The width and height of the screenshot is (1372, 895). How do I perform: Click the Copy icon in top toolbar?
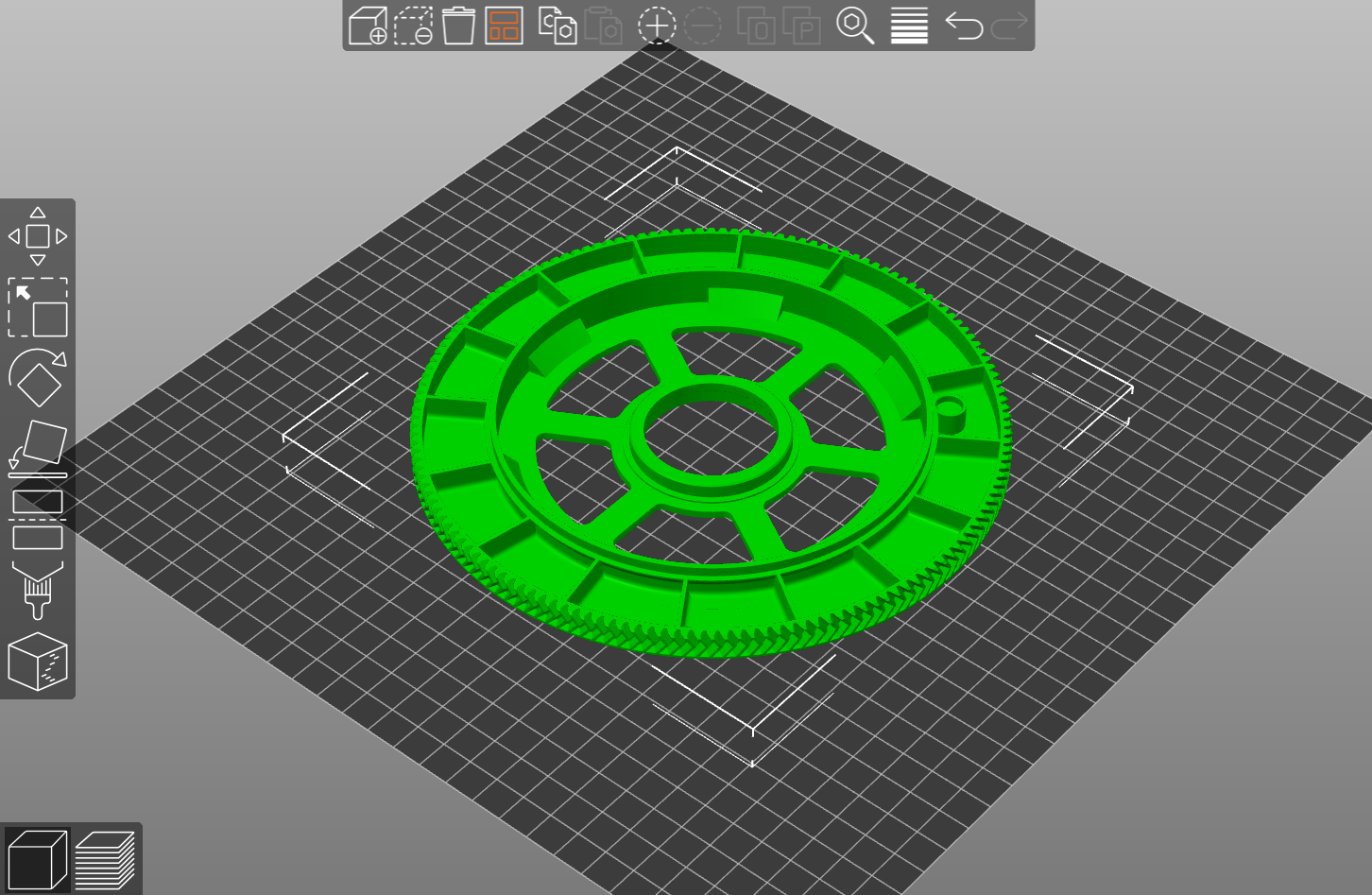(x=557, y=26)
